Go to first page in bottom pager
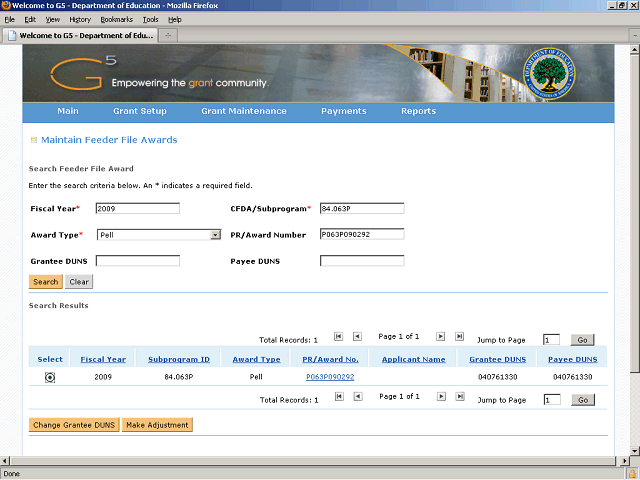 (339, 396)
